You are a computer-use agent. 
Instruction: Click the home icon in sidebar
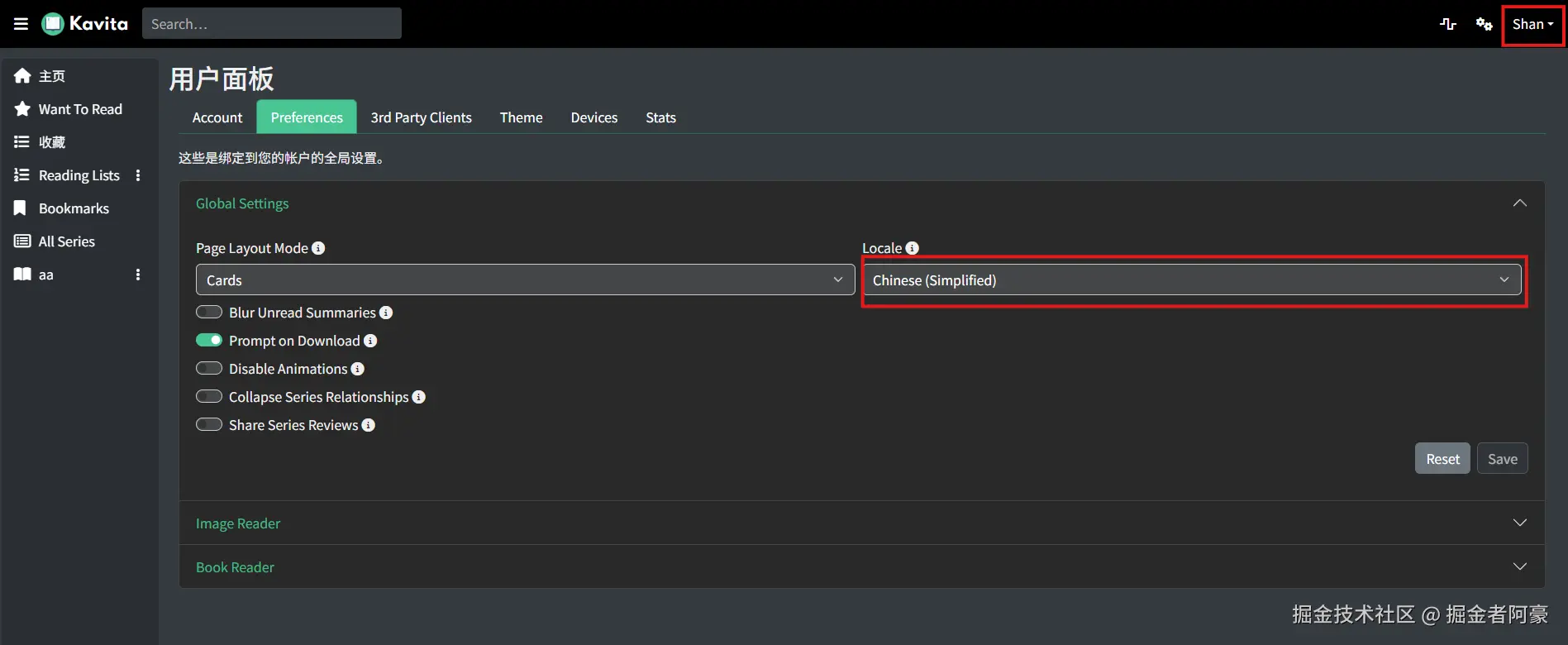22,76
